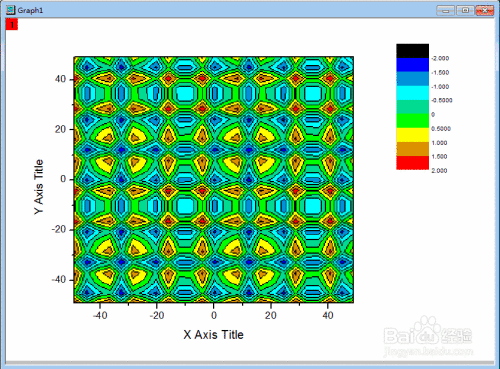Click the contour plot area
Viewport: 500px width, 369px height.
[214, 180]
